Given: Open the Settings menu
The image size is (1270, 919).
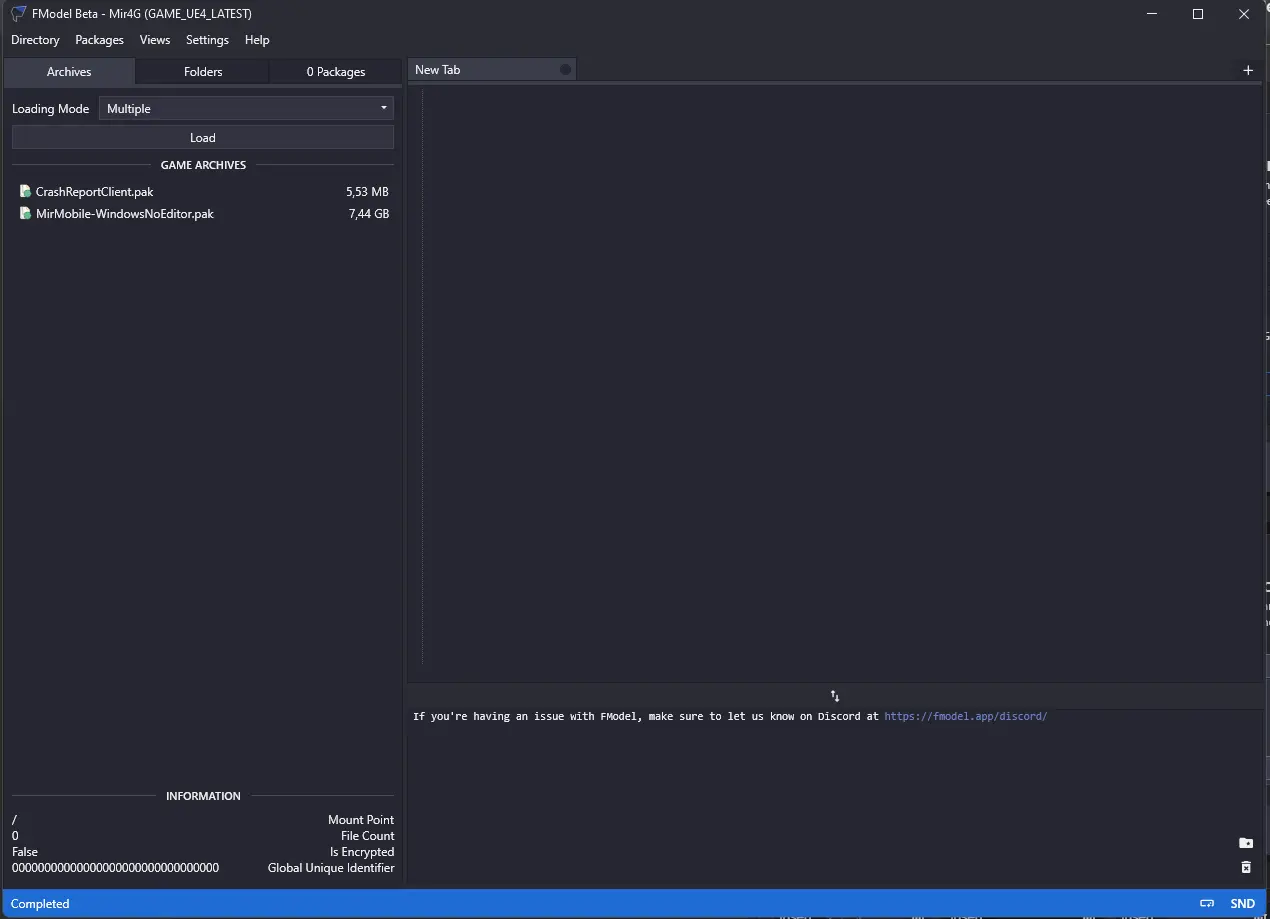Looking at the screenshot, I should [x=207, y=40].
